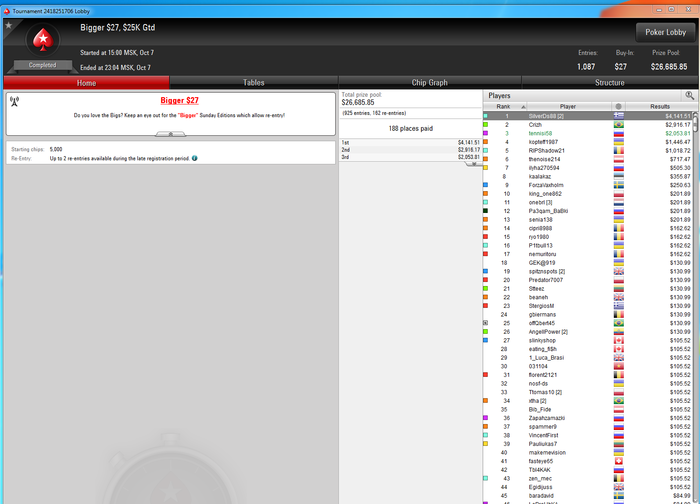Click the purple color label beside tennisi58
The width and height of the screenshot is (700, 504).
pyautogui.click(x=486, y=133)
